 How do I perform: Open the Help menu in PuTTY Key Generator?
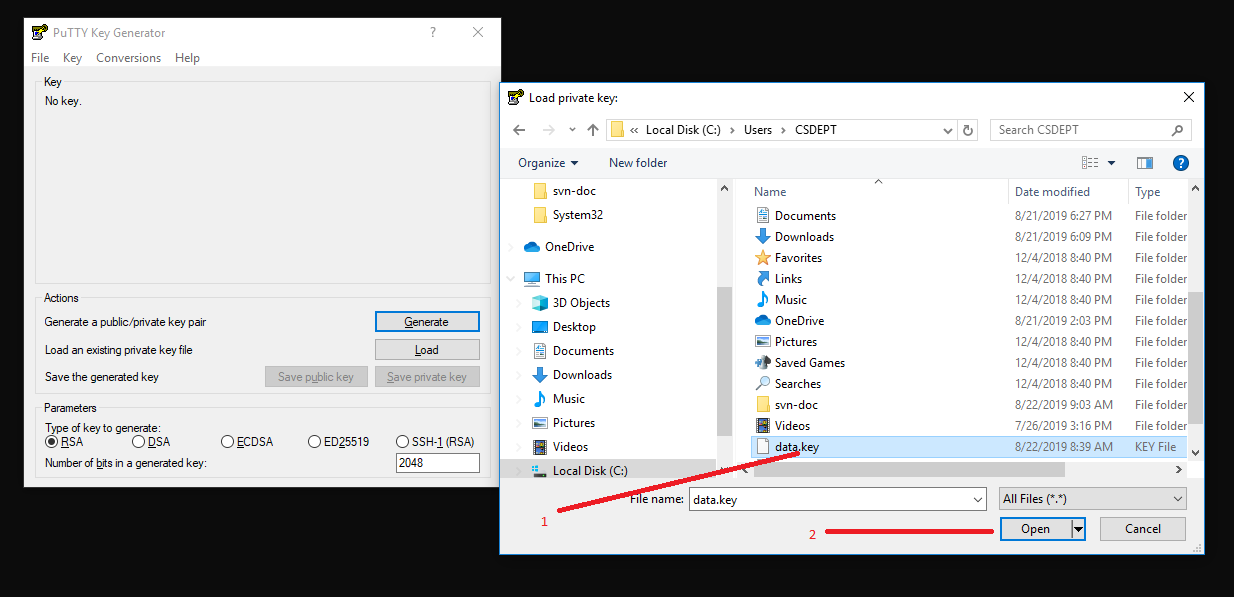point(187,58)
